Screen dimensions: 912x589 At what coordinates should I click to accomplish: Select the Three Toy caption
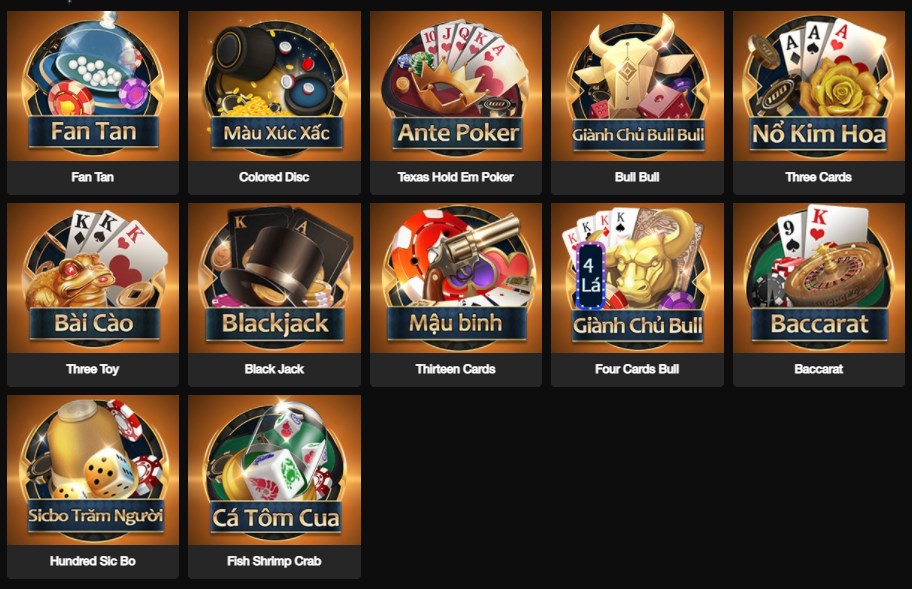pyautogui.click(x=92, y=369)
